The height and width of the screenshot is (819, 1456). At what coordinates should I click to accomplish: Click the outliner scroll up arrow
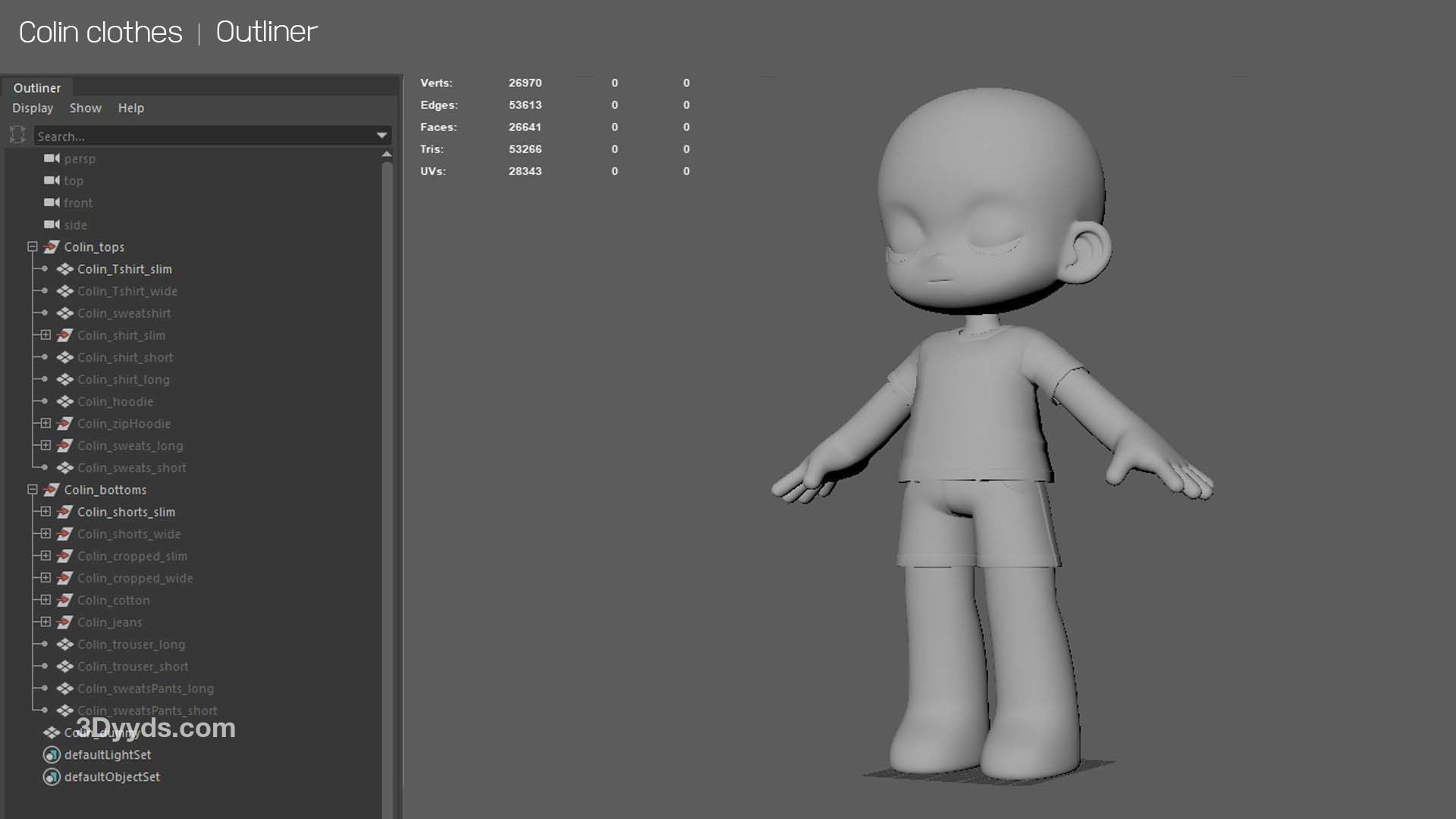pyautogui.click(x=387, y=155)
